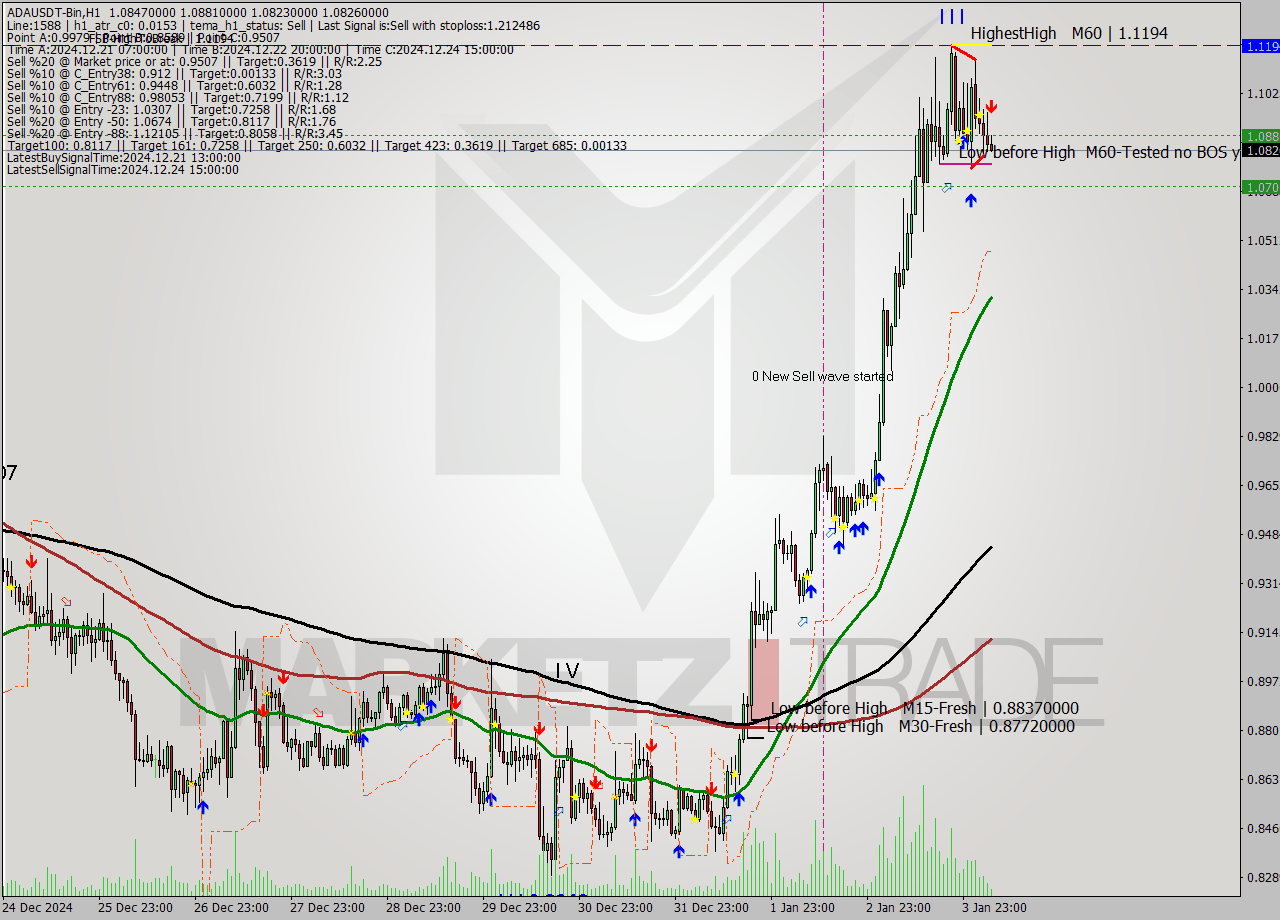Select 'Low before High M30-Fresh | 0.87720000' label

click(x=921, y=726)
